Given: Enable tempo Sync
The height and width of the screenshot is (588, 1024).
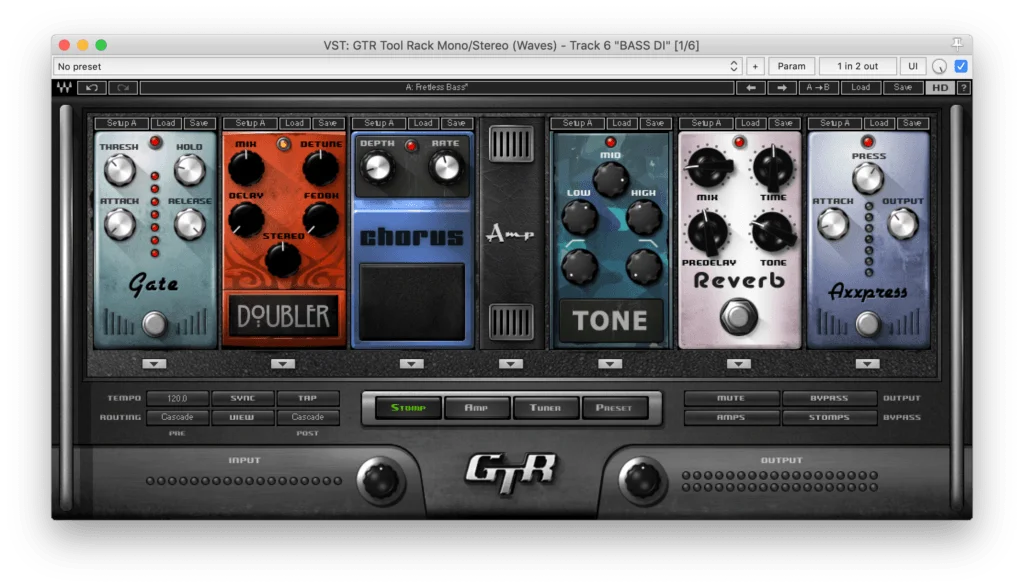Looking at the screenshot, I should click(x=242, y=398).
